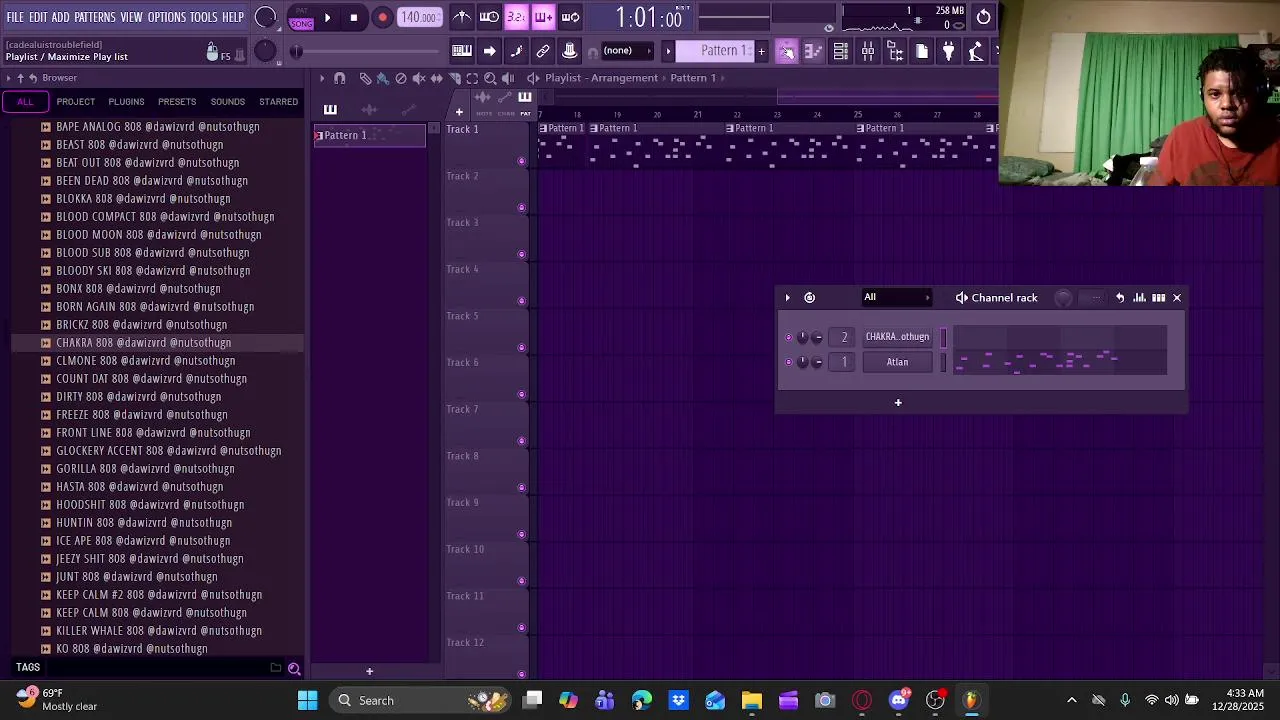Toggle playlist magnet snap icon
The width and height of the screenshot is (1280, 720).
[339, 78]
